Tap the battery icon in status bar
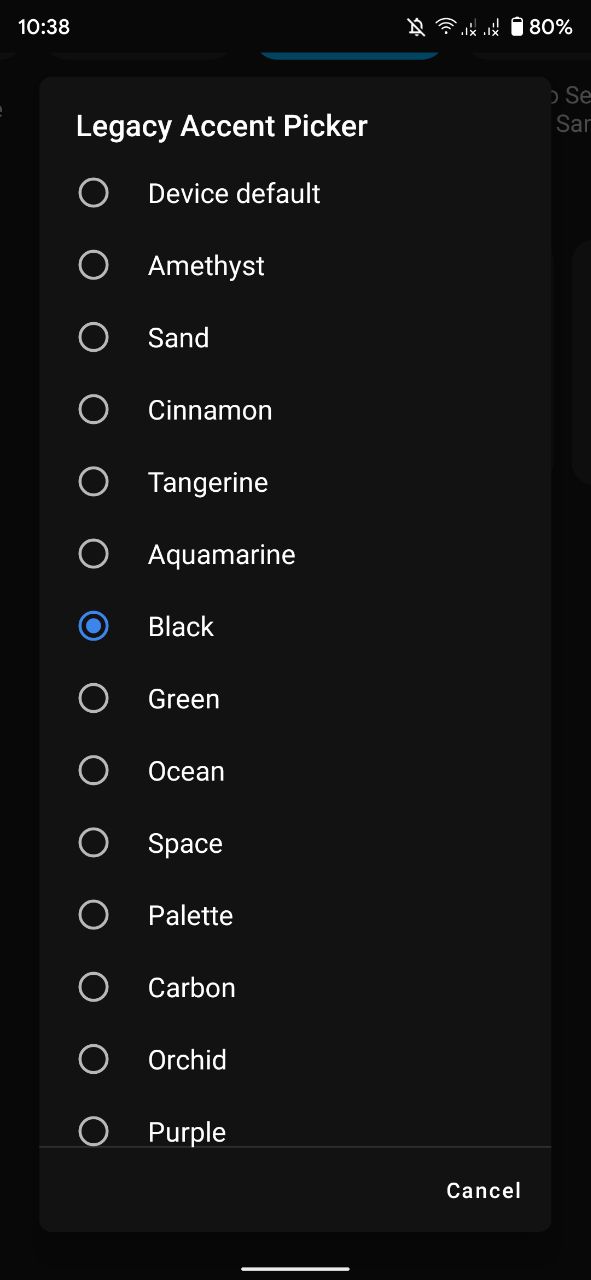 [x=517, y=27]
